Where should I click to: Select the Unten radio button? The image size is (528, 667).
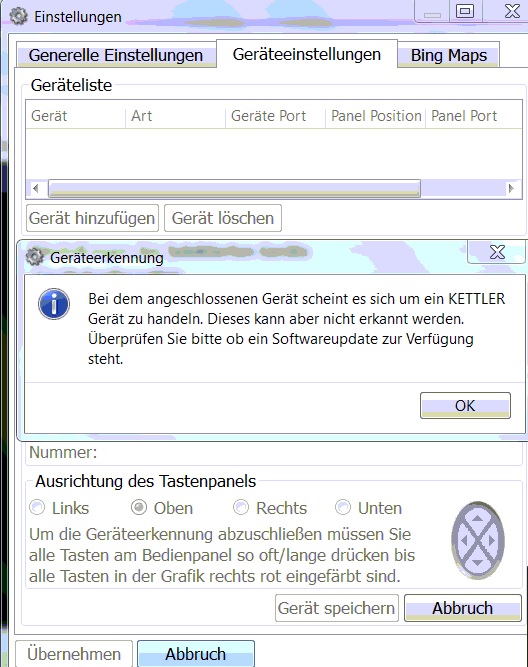tap(343, 507)
